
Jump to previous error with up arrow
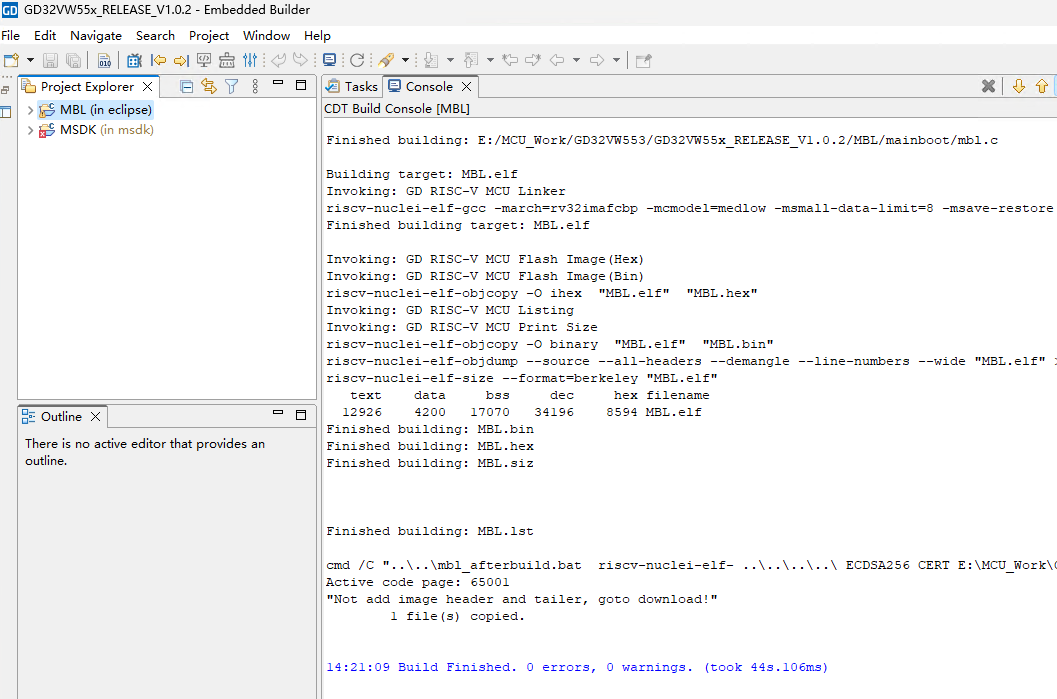1042,87
